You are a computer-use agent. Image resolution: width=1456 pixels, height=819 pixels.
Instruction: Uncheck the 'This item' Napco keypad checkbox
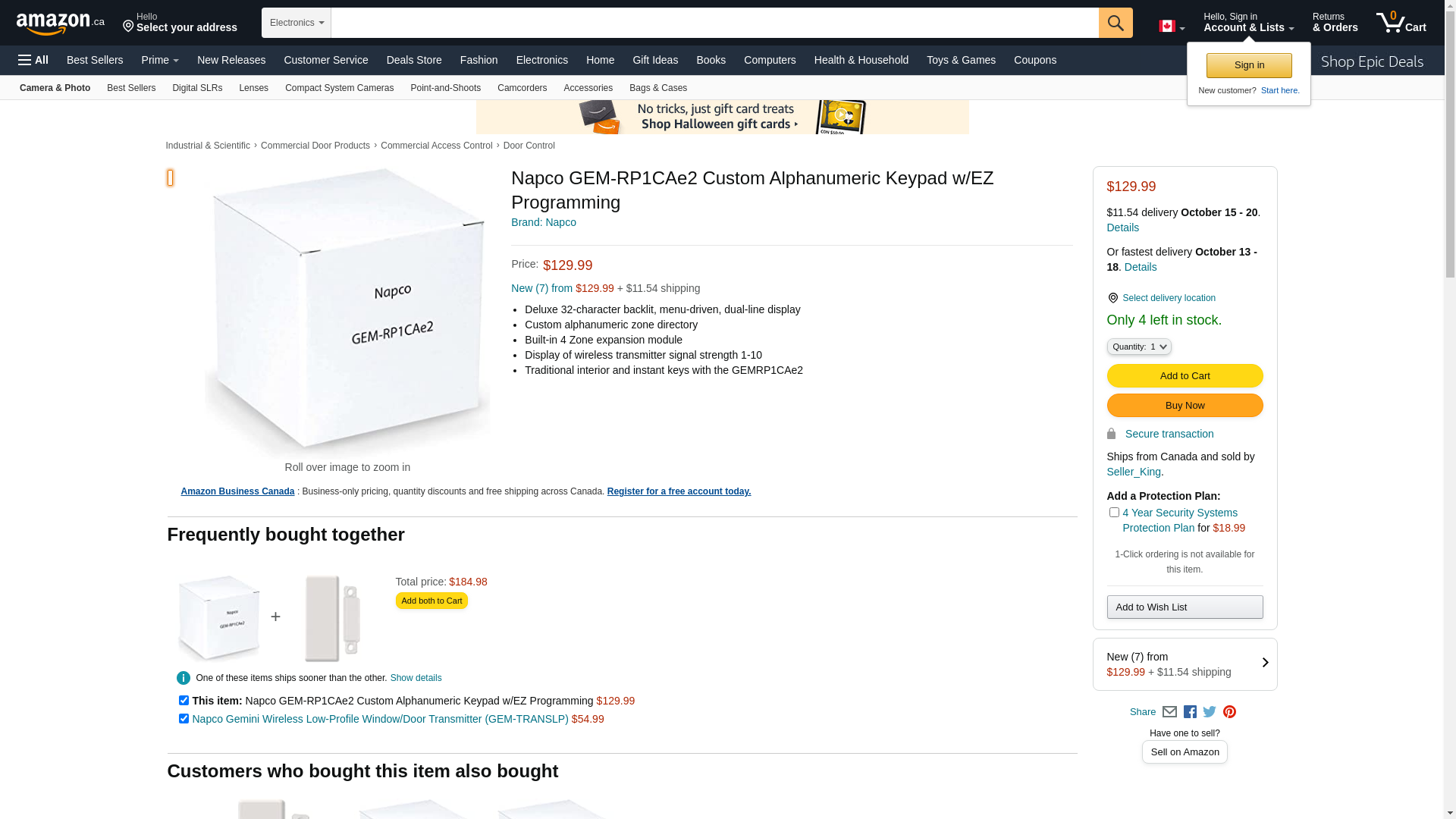point(184,701)
